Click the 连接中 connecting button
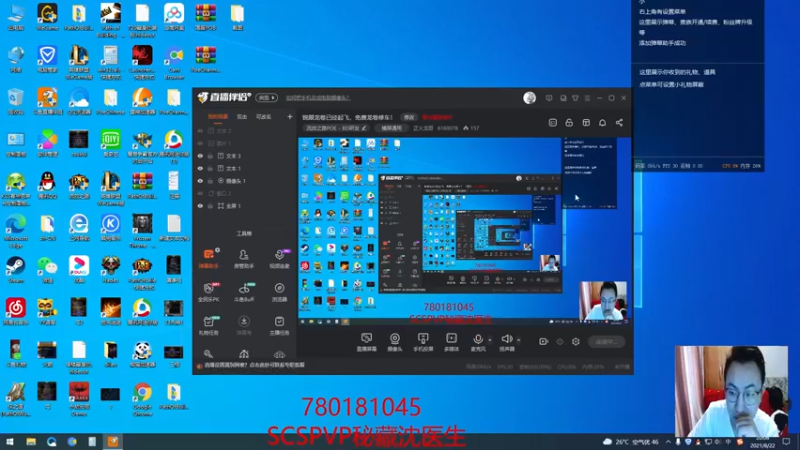This screenshot has width=800, height=450. point(606,342)
